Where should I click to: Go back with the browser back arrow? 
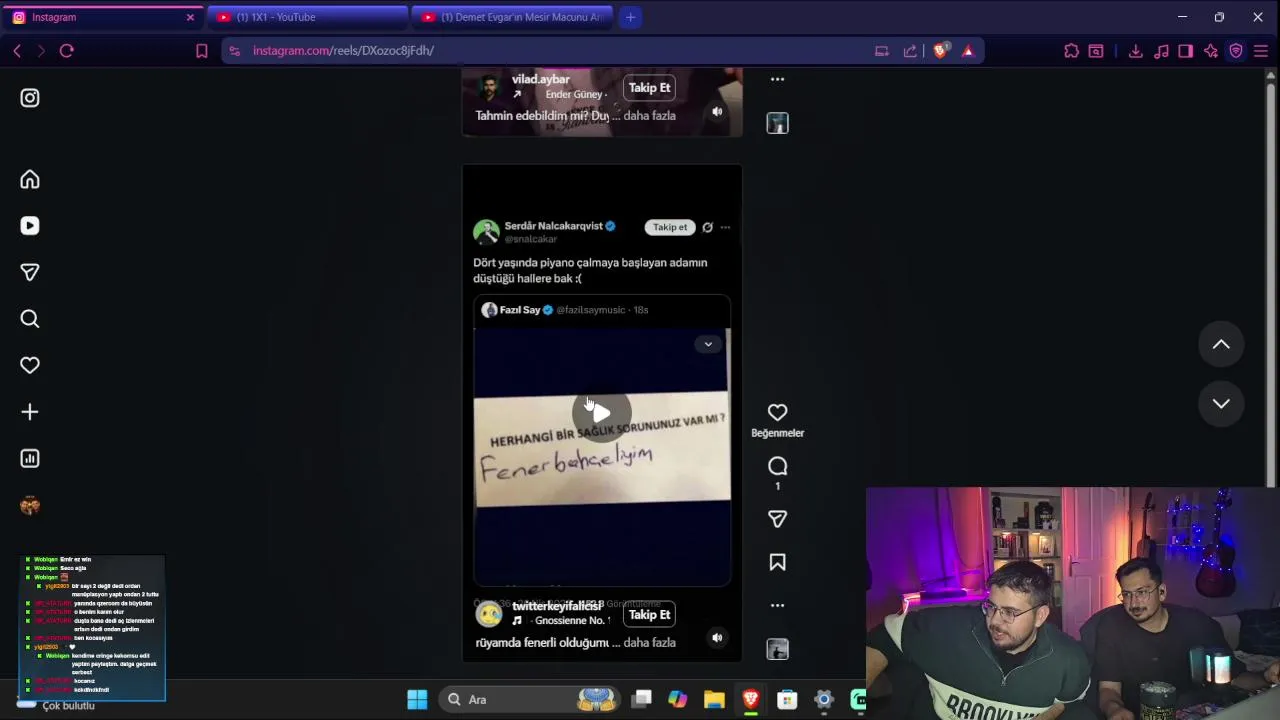point(17,50)
